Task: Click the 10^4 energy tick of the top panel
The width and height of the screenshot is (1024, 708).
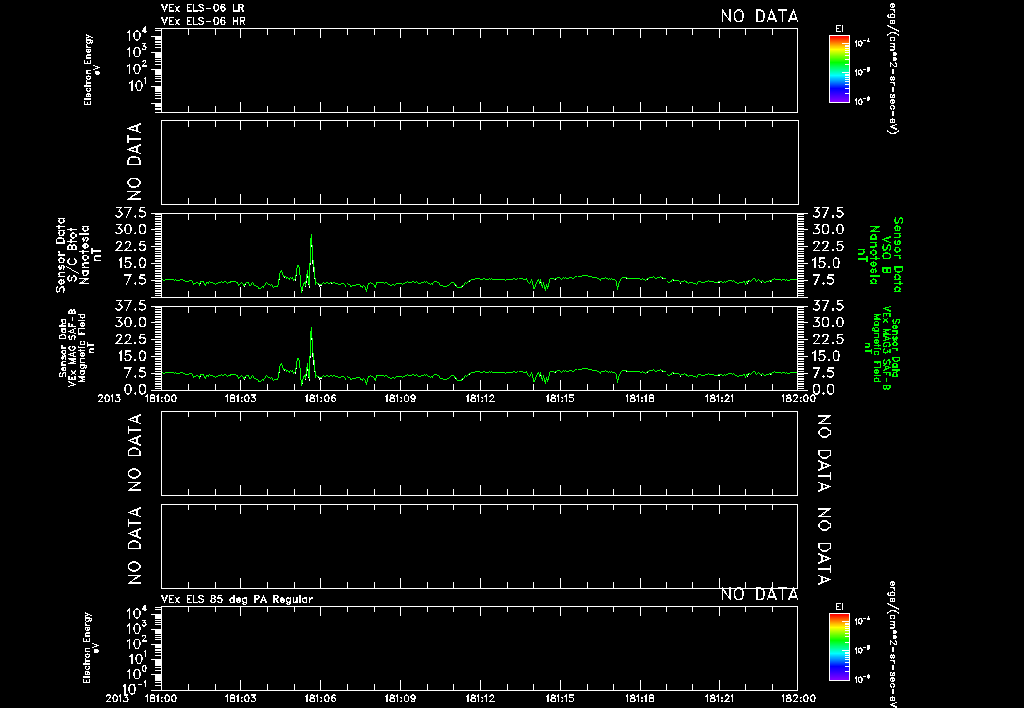Action: (x=137, y=35)
